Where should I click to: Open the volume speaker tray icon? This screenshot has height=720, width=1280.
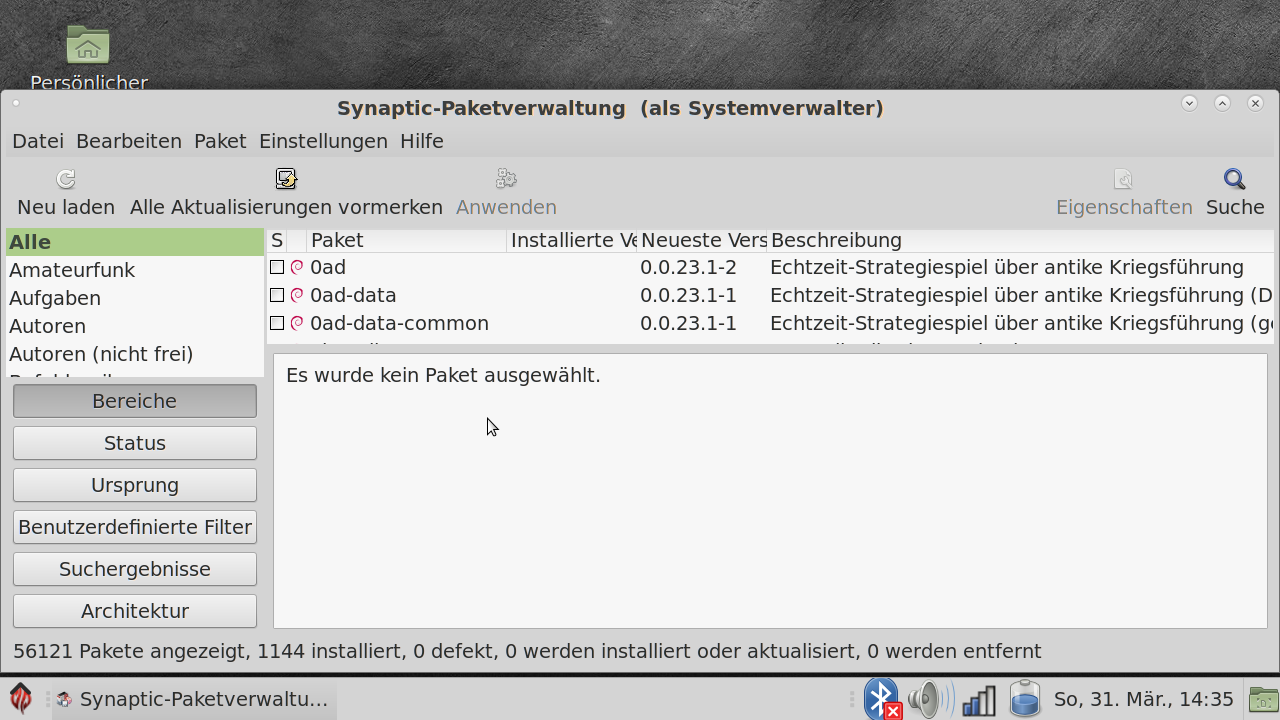929,699
